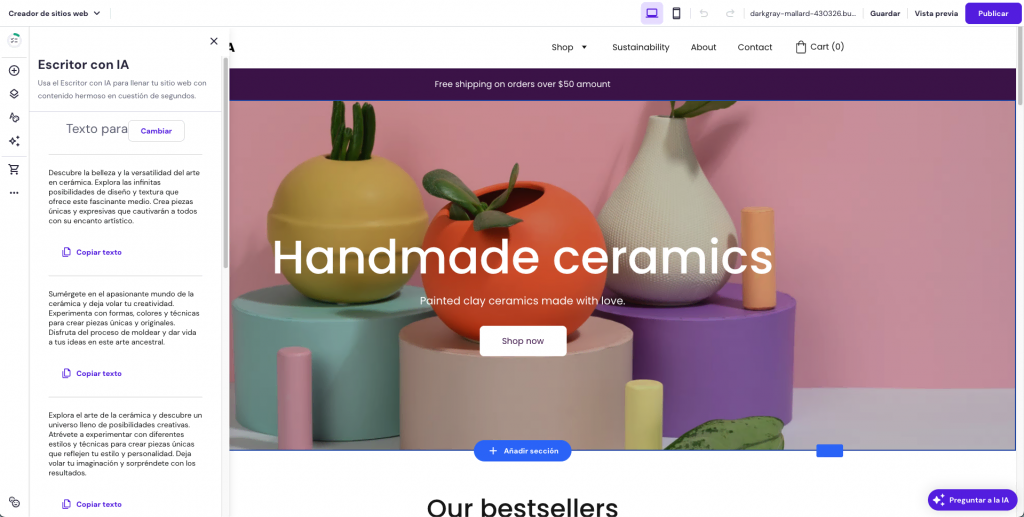Switch to mobile view device icon
Viewport: 1024px width, 517px height.
[677, 13]
